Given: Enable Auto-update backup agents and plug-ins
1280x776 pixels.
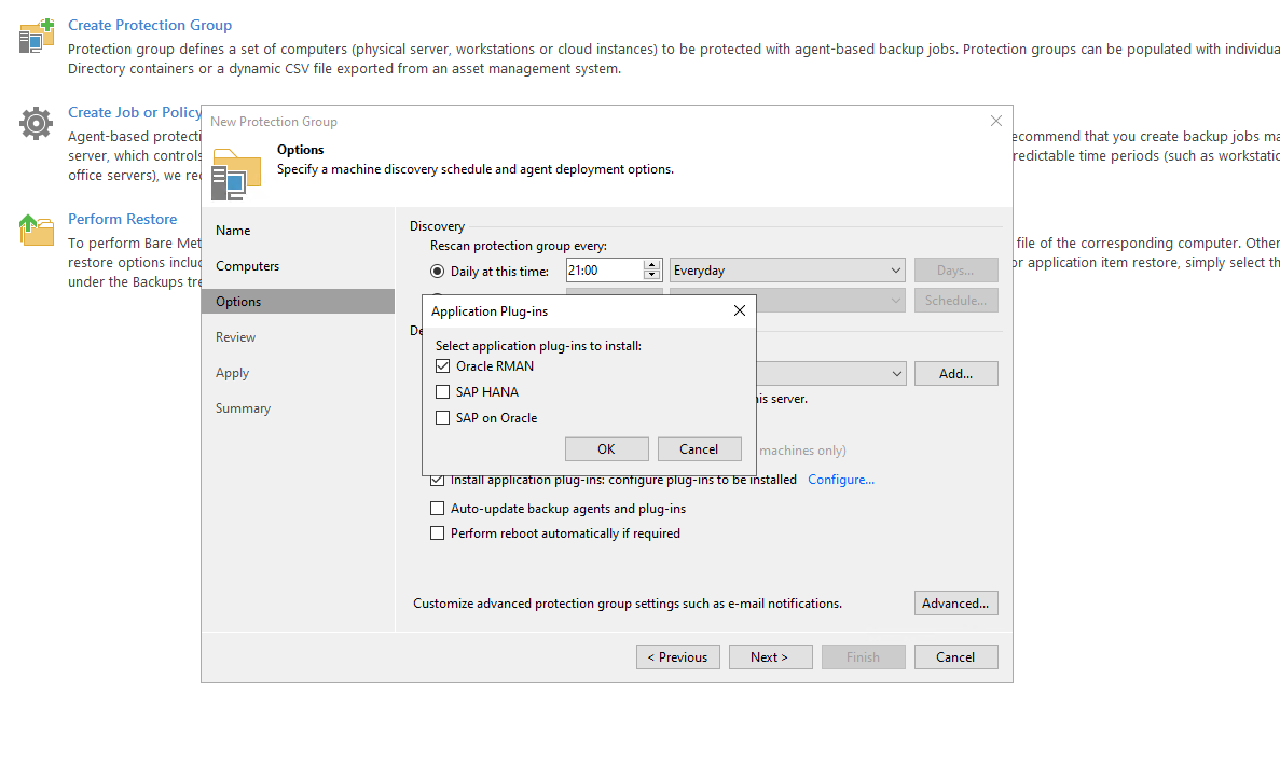Looking at the screenshot, I should pos(437,508).
